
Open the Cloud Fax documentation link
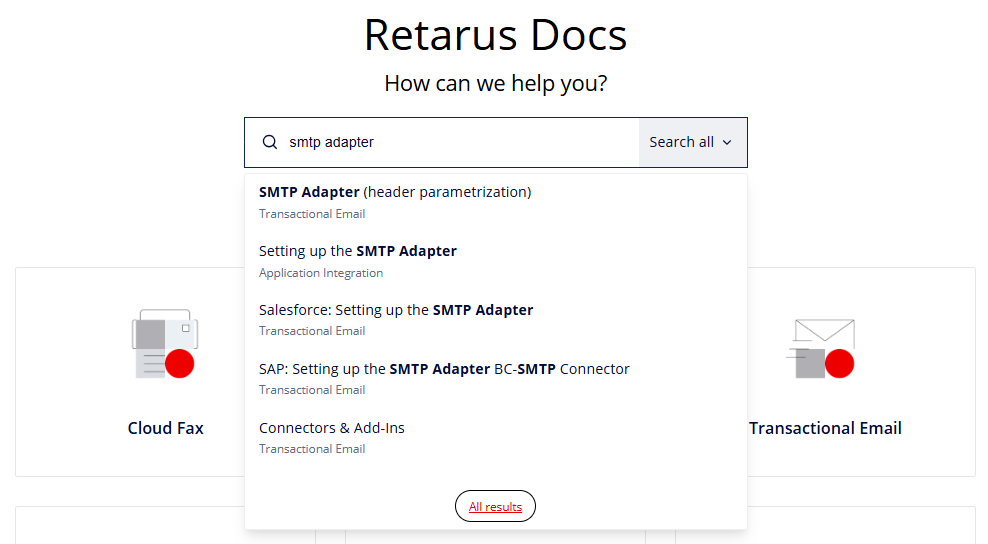coord(165,428)
